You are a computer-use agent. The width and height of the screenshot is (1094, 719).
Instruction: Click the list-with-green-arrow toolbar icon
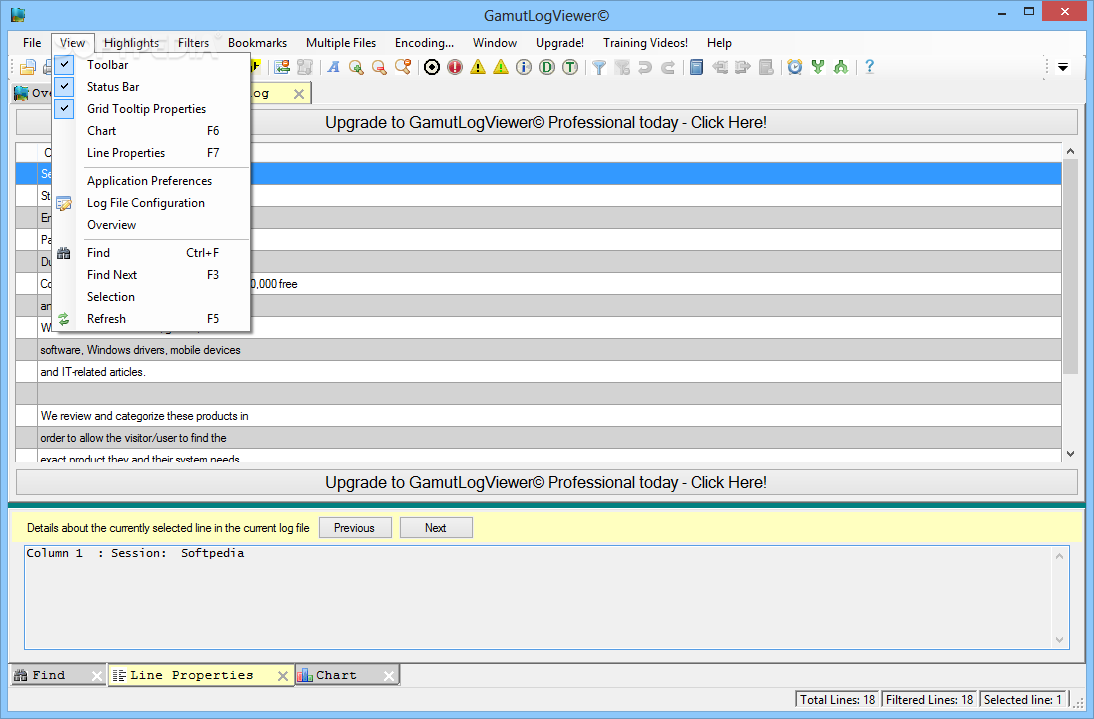coord(282,67)
